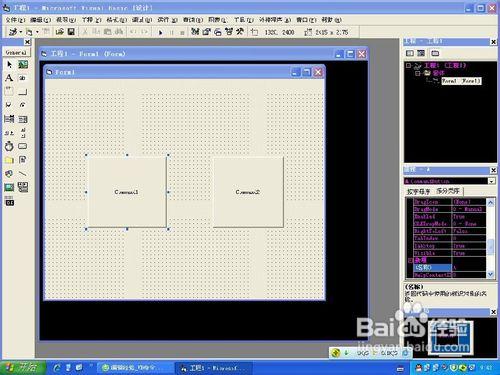
Task: Collapse the 窗体 folder tree node
Action: tap(418, 73)
